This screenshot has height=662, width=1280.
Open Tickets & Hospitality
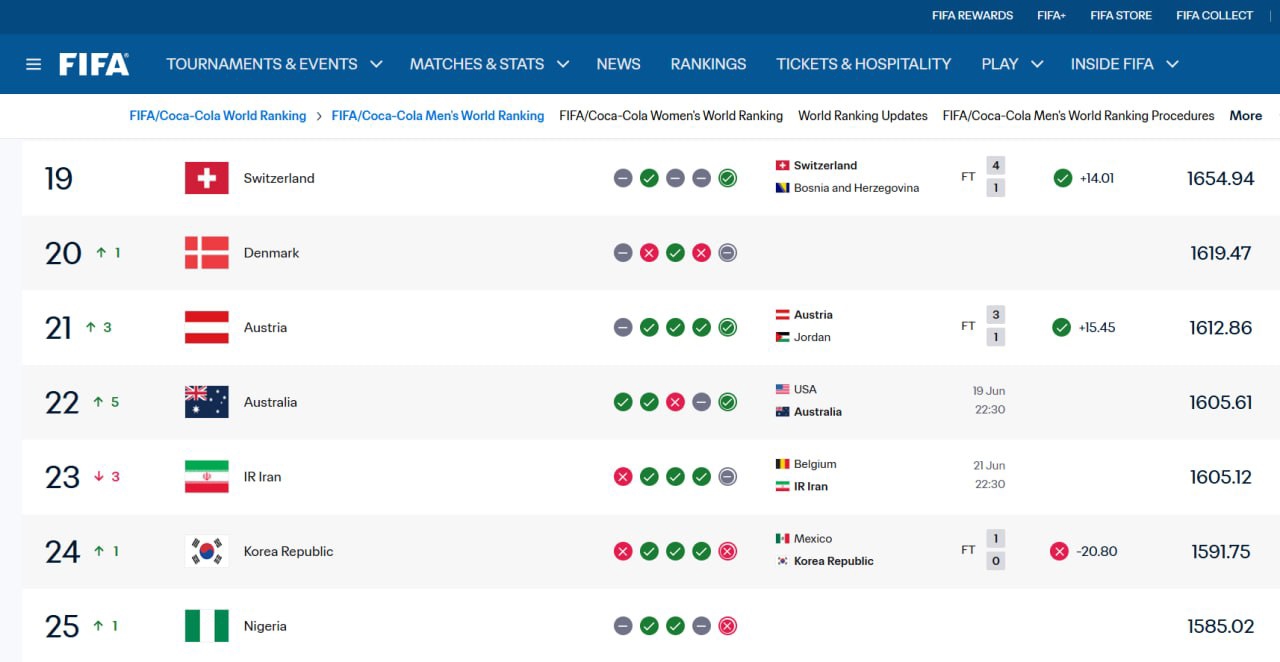click(864, 64)
